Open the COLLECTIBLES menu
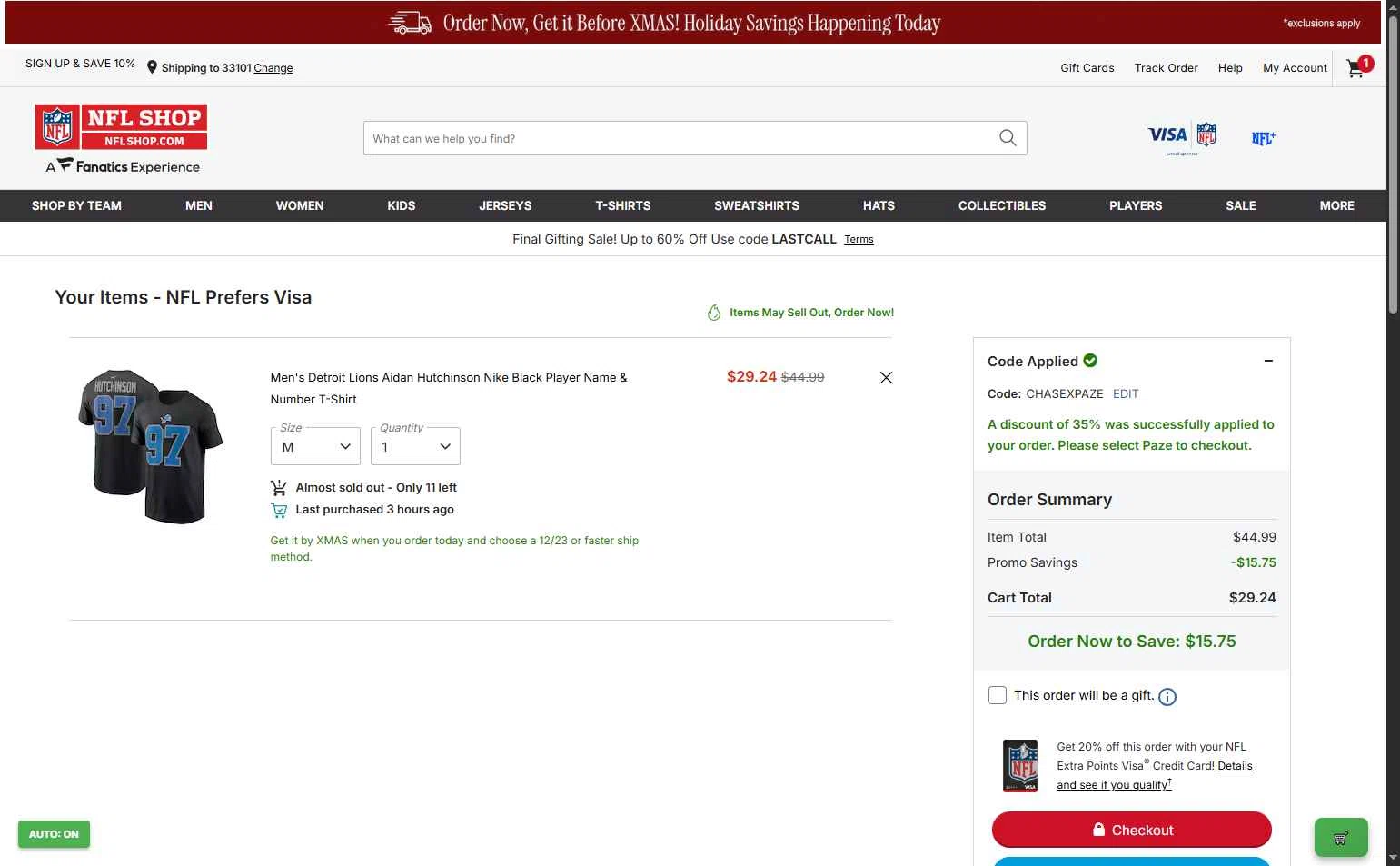1400x866 pixels. [1002, 205]
